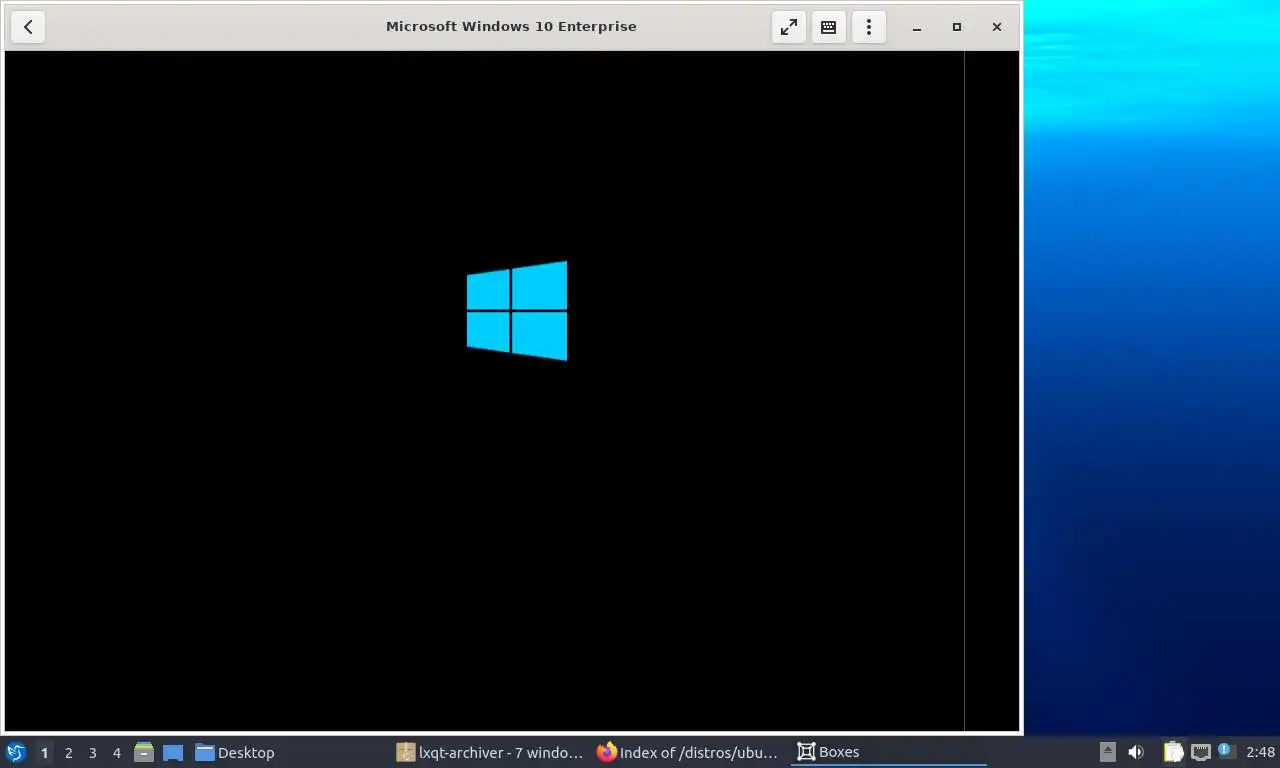Launch the file manager from the panel
The image size is (1280, 768).
144,752
